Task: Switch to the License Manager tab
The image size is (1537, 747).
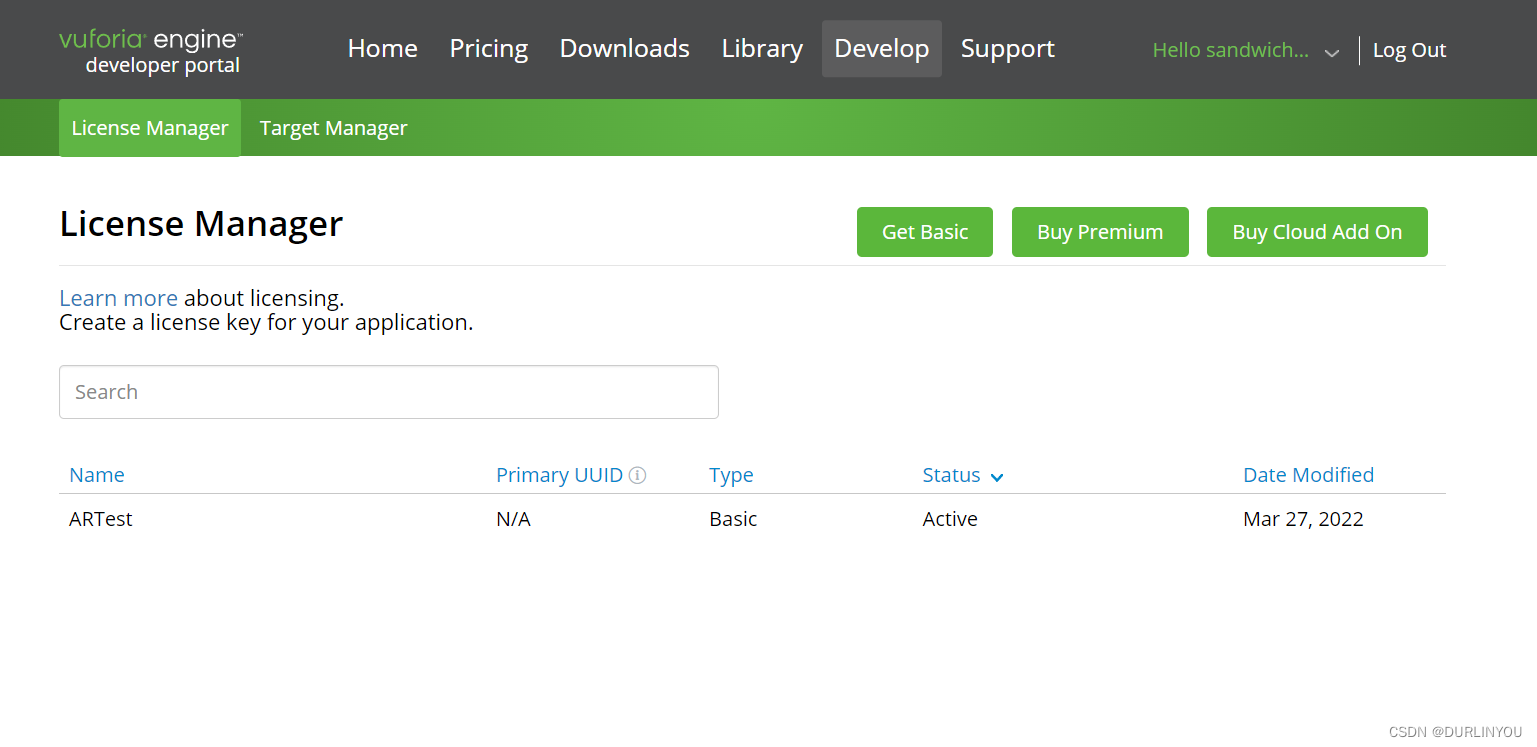Action: pyautogui.click(x=150, y=128)
